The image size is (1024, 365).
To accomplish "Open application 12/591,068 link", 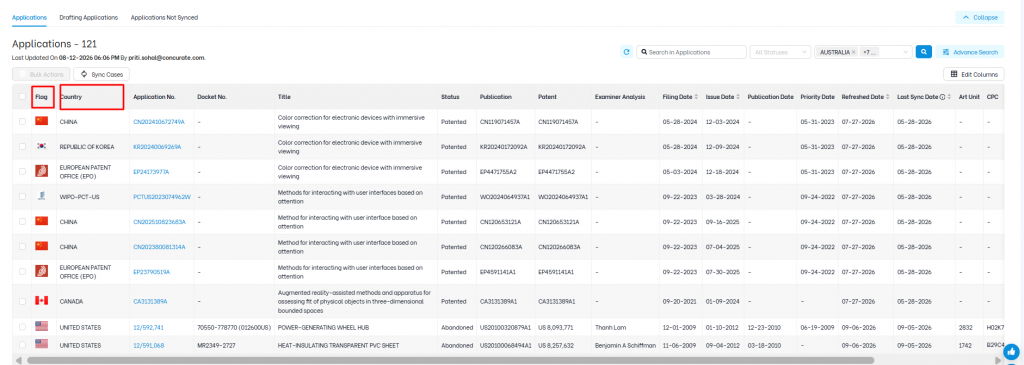I will (148, 345).
